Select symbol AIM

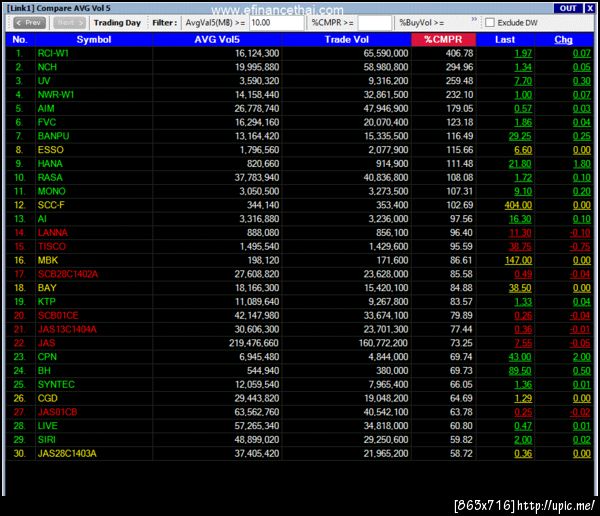pos(46,109)
